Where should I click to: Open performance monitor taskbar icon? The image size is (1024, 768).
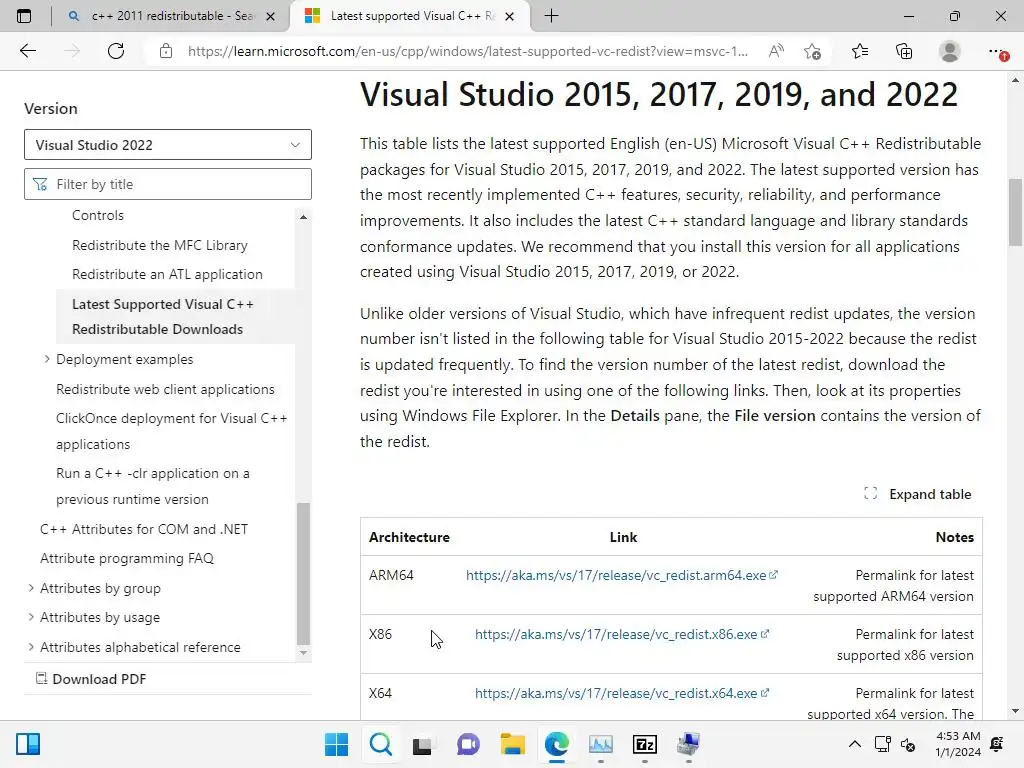tap(601, 744)
